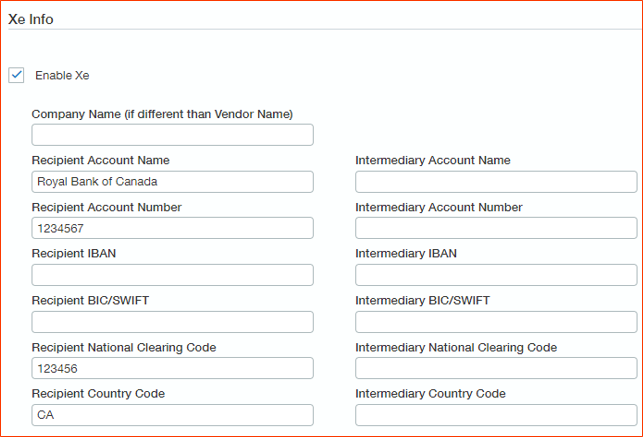
Task: Click the 'Intermediary Country Code' label text
Action: point(430,394)
